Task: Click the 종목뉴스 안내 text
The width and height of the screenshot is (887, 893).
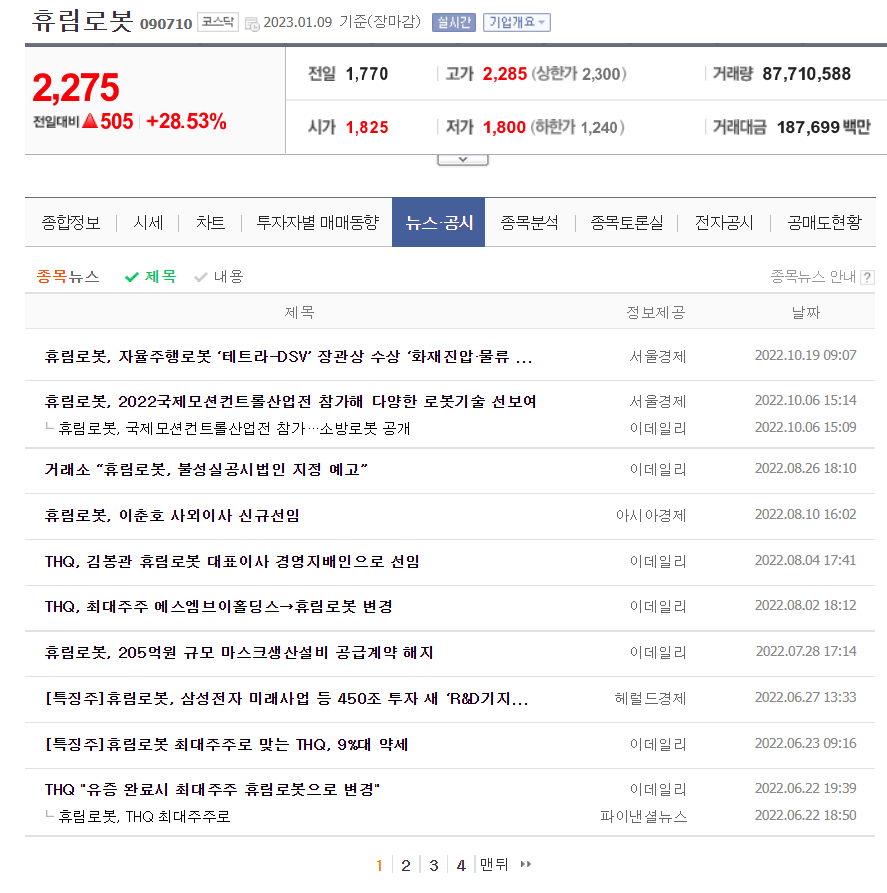Action: click(x=813, y=277)
